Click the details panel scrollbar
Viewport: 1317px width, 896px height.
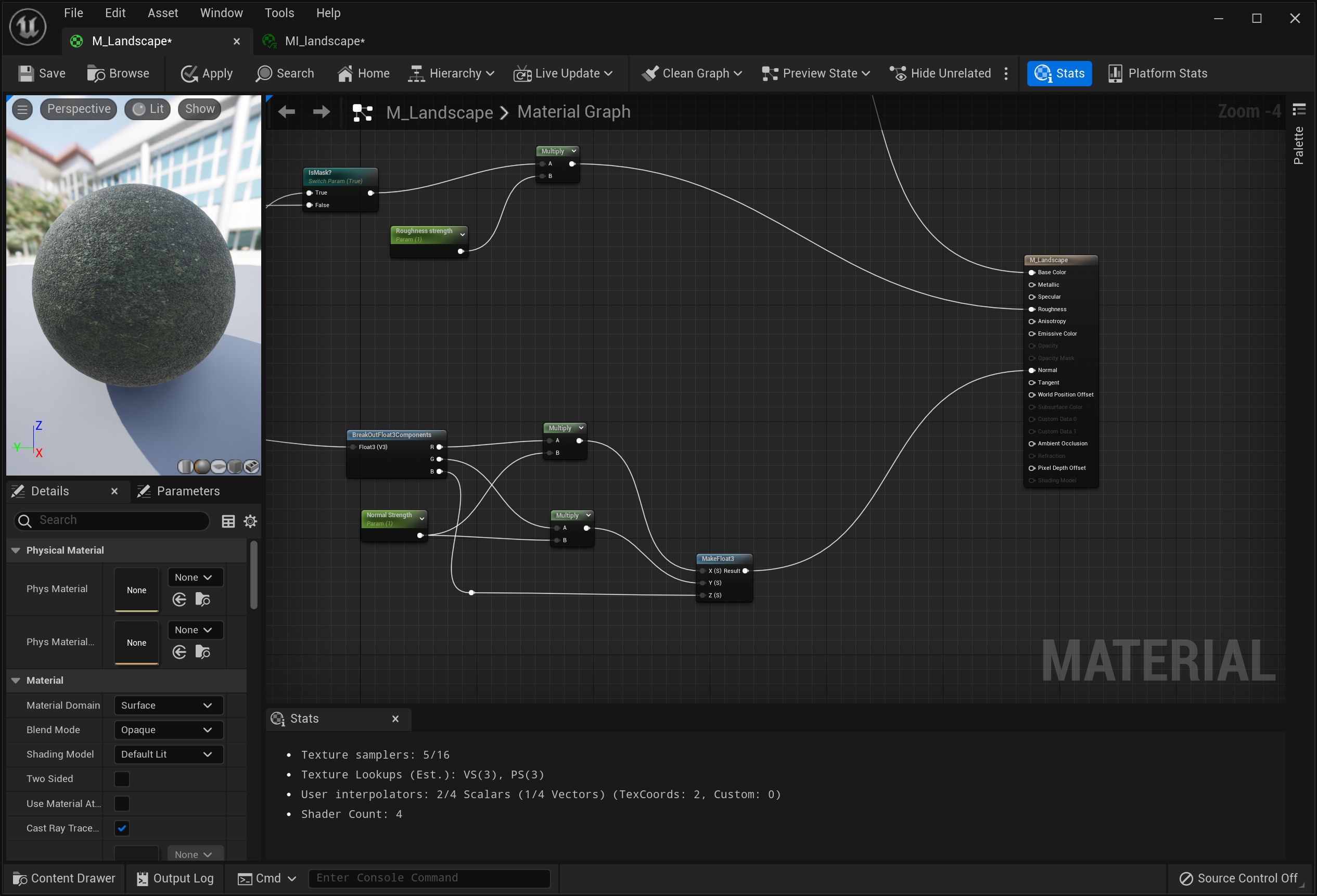point(254,575)
